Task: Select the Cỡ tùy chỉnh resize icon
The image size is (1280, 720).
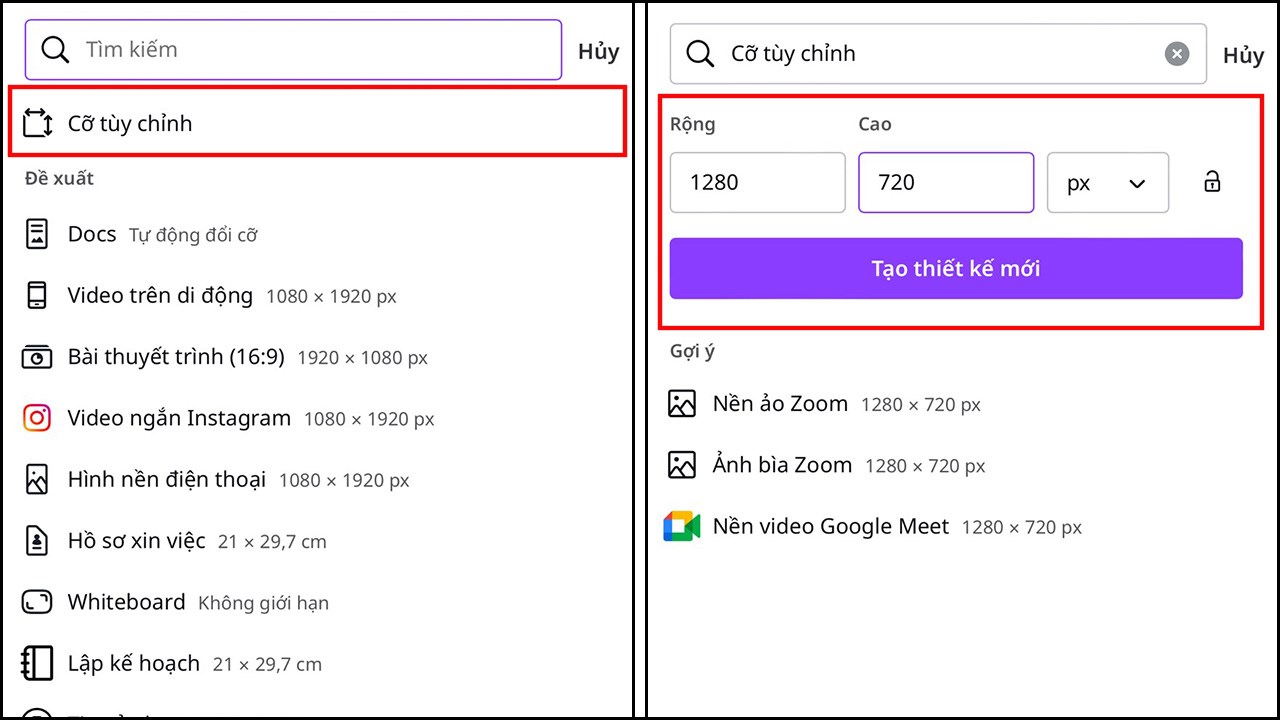Action: (37, 122)
